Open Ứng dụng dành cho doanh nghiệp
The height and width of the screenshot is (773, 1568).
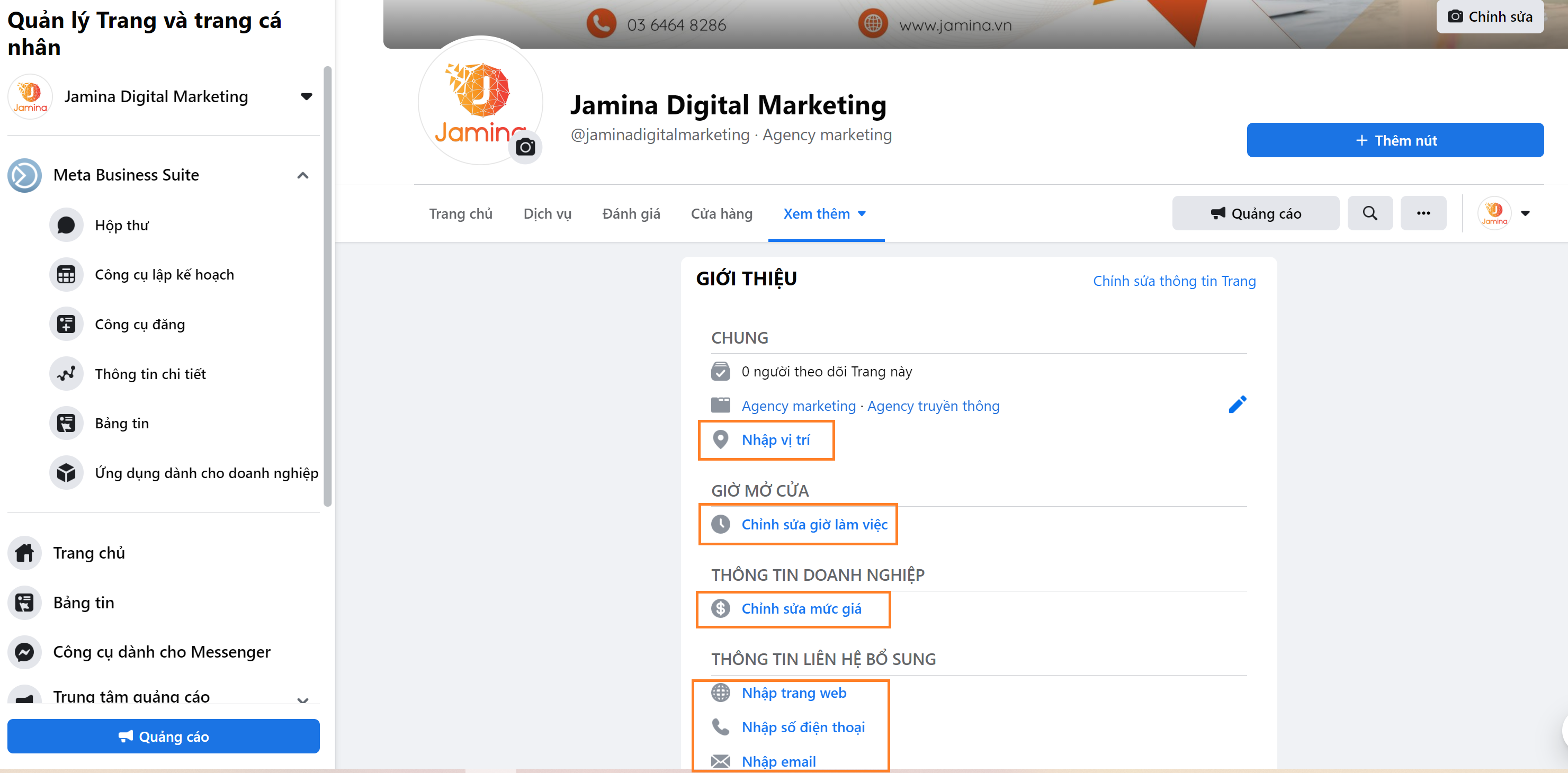pos(206,473)
